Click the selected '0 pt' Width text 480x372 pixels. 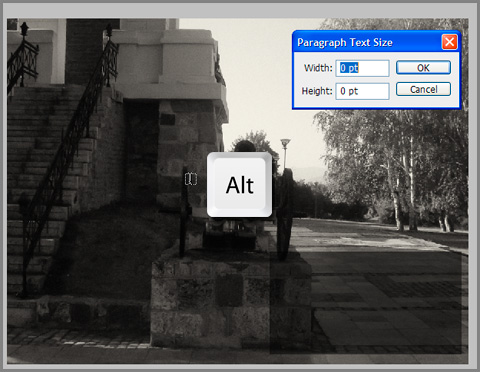(x=349, y=68)
